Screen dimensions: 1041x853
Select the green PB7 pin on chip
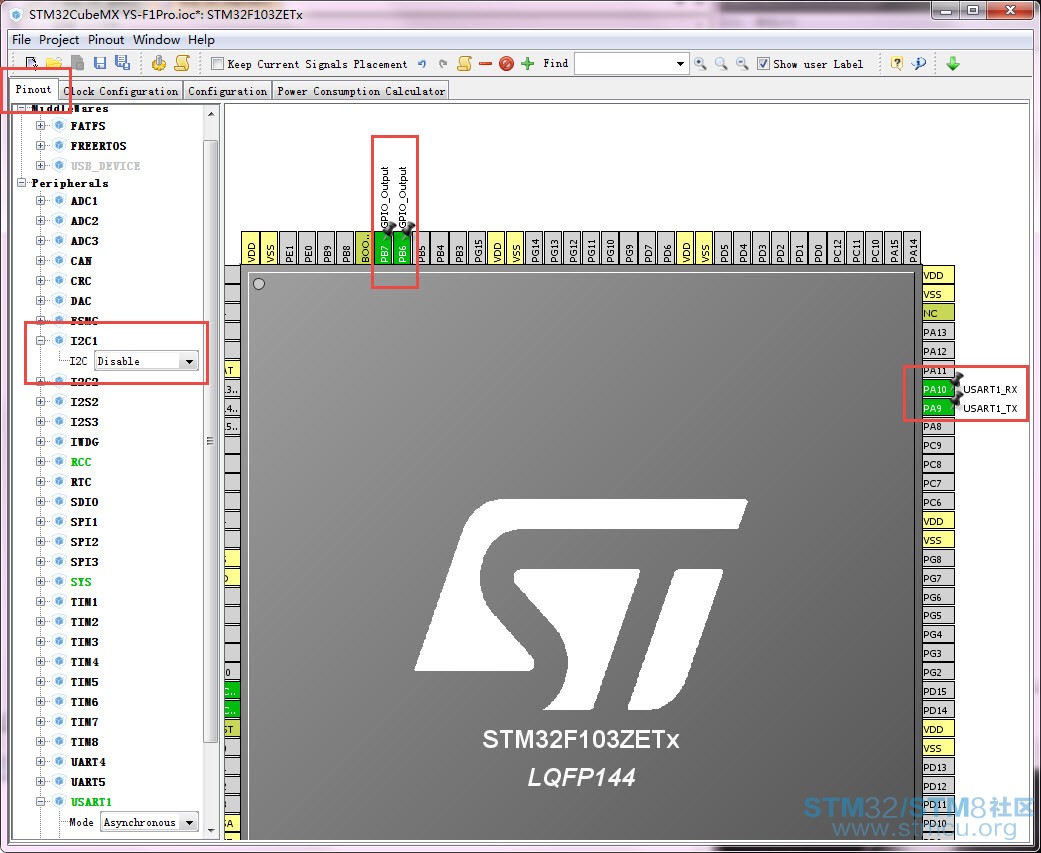coord(384,248)
